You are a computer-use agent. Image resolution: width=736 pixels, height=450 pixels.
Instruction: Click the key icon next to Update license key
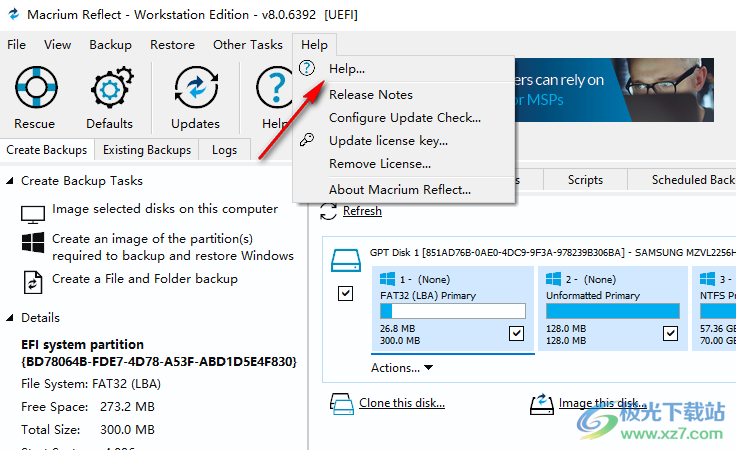307,139
